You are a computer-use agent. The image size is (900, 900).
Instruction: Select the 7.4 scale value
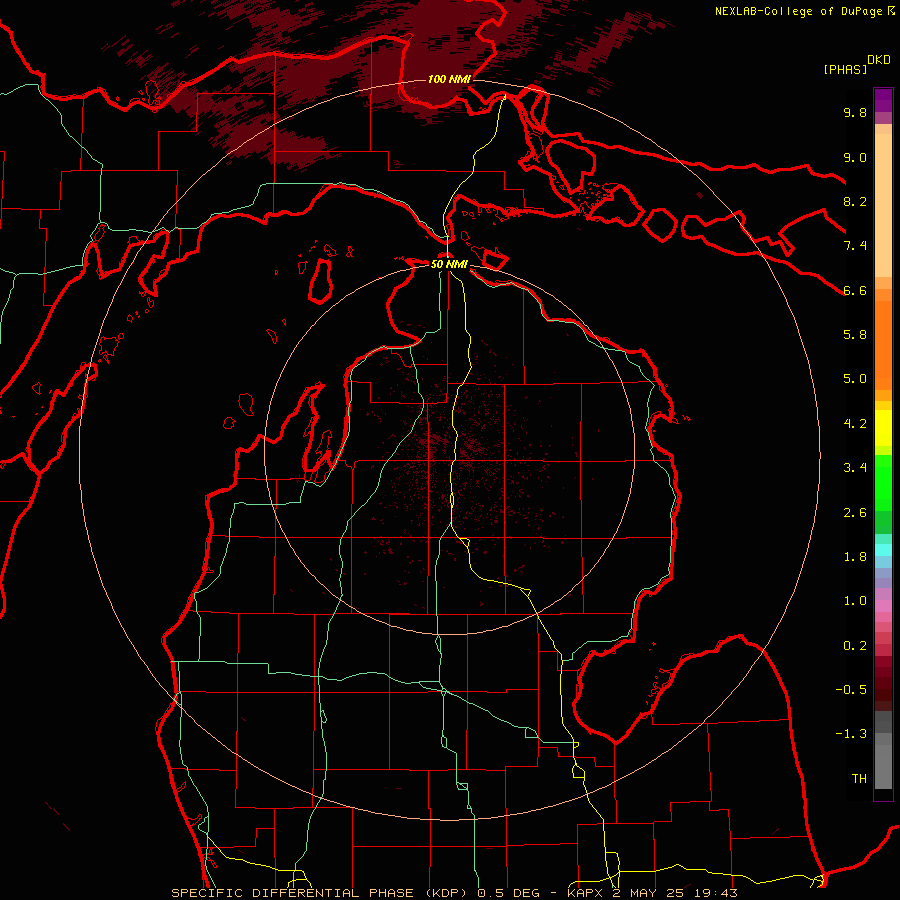(855, 246)
